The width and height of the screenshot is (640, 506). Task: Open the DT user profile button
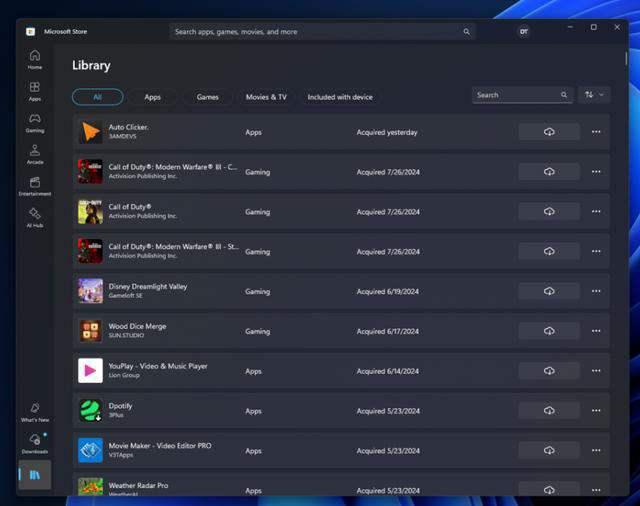[x=523, y=31]
